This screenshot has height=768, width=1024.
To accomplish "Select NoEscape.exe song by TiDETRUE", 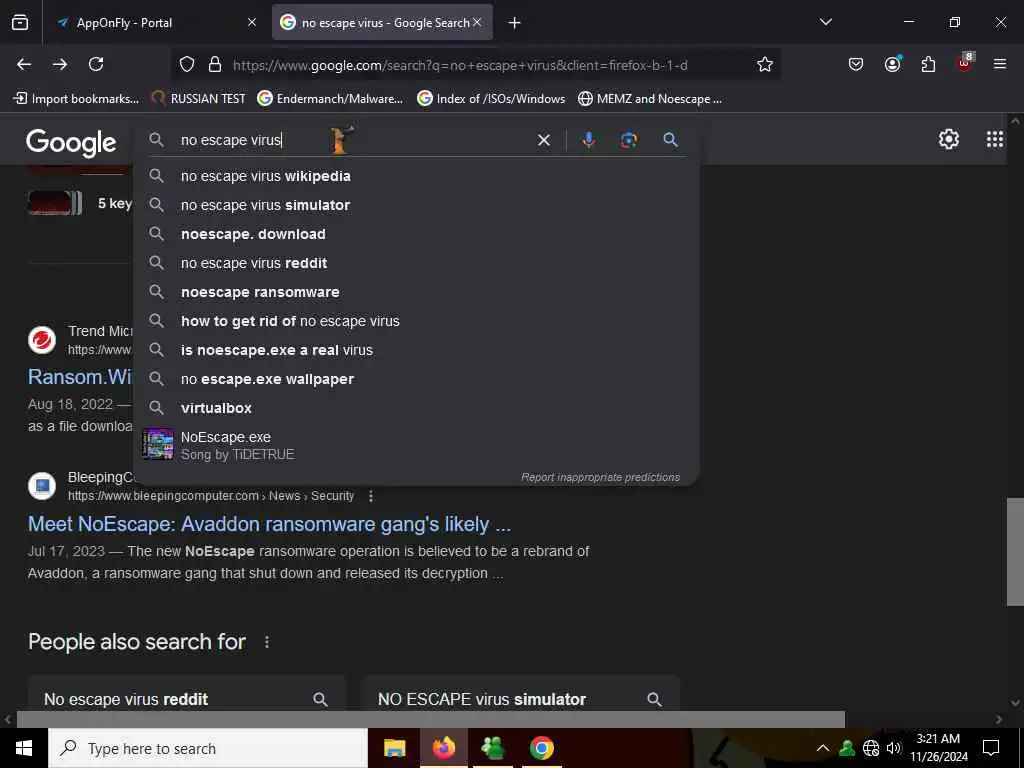I will pyautogui.click(x=416, y=445).
